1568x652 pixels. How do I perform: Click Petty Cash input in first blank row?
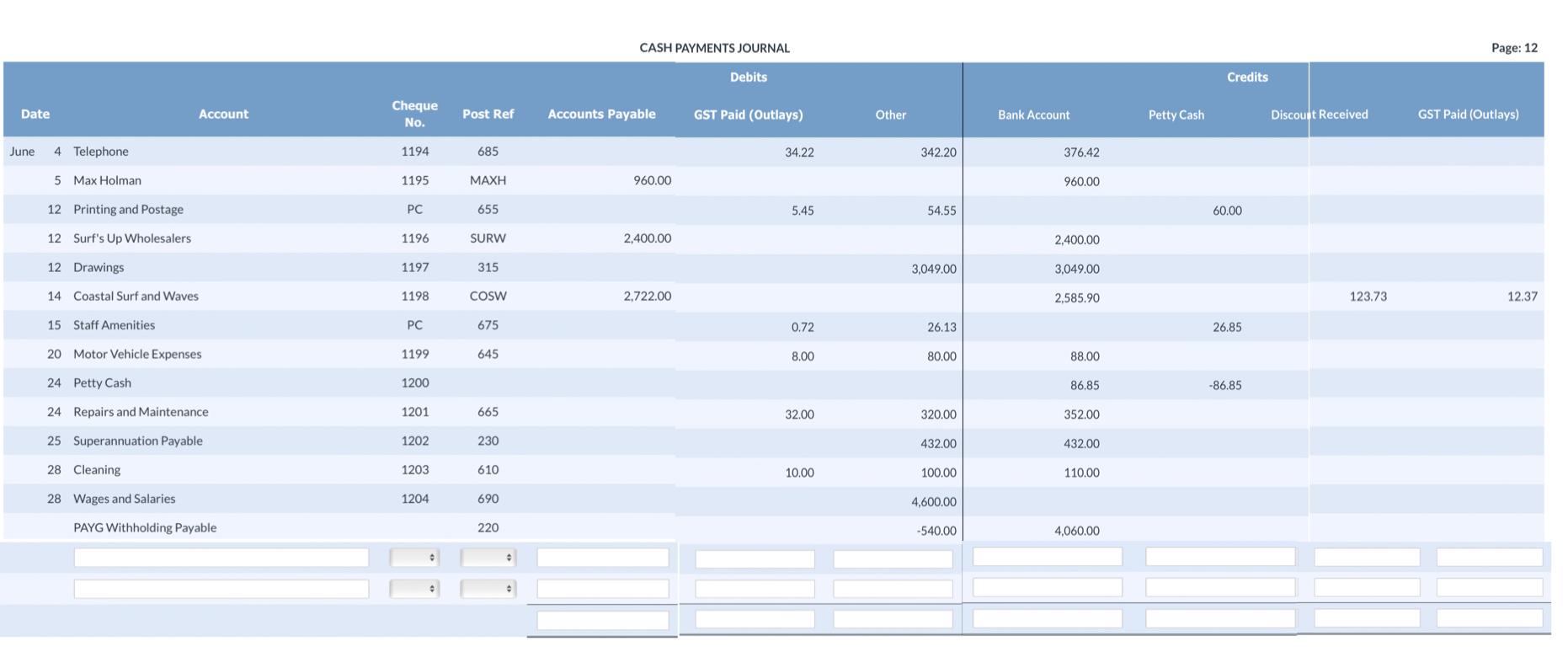click(1220, 556)
